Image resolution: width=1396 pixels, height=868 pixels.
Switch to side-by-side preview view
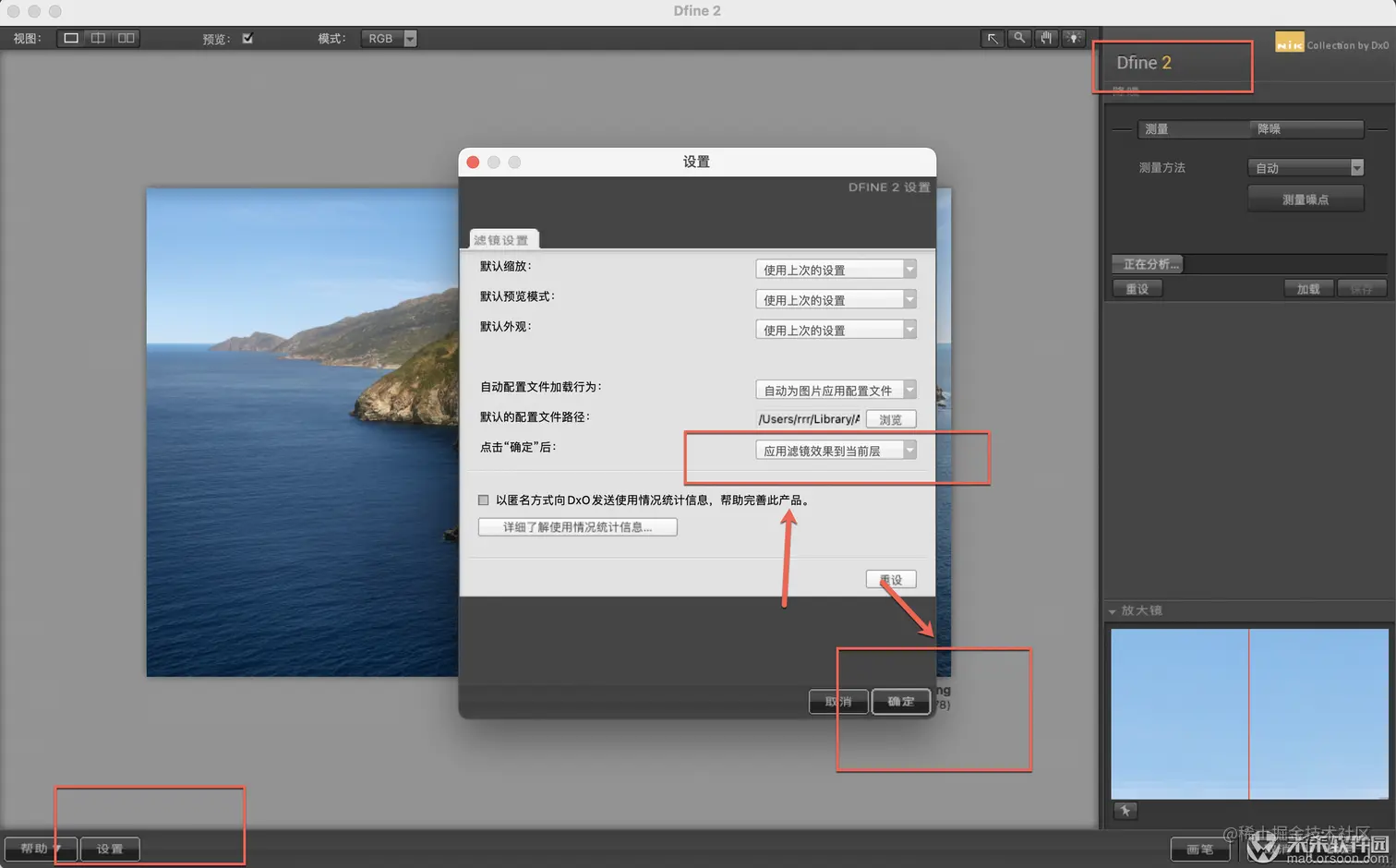(x=126, y=38)
